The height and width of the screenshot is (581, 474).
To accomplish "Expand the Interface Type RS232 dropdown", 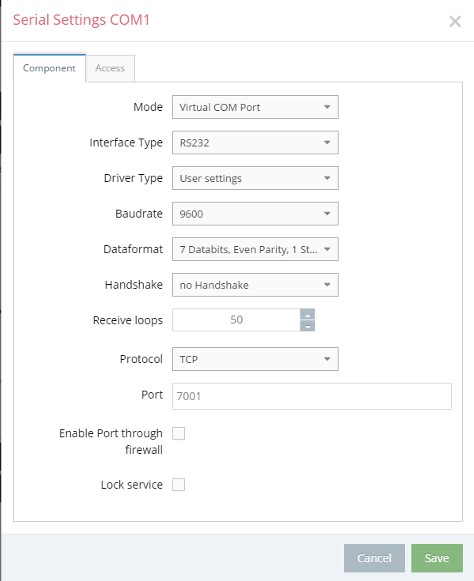I will point(255,143).
